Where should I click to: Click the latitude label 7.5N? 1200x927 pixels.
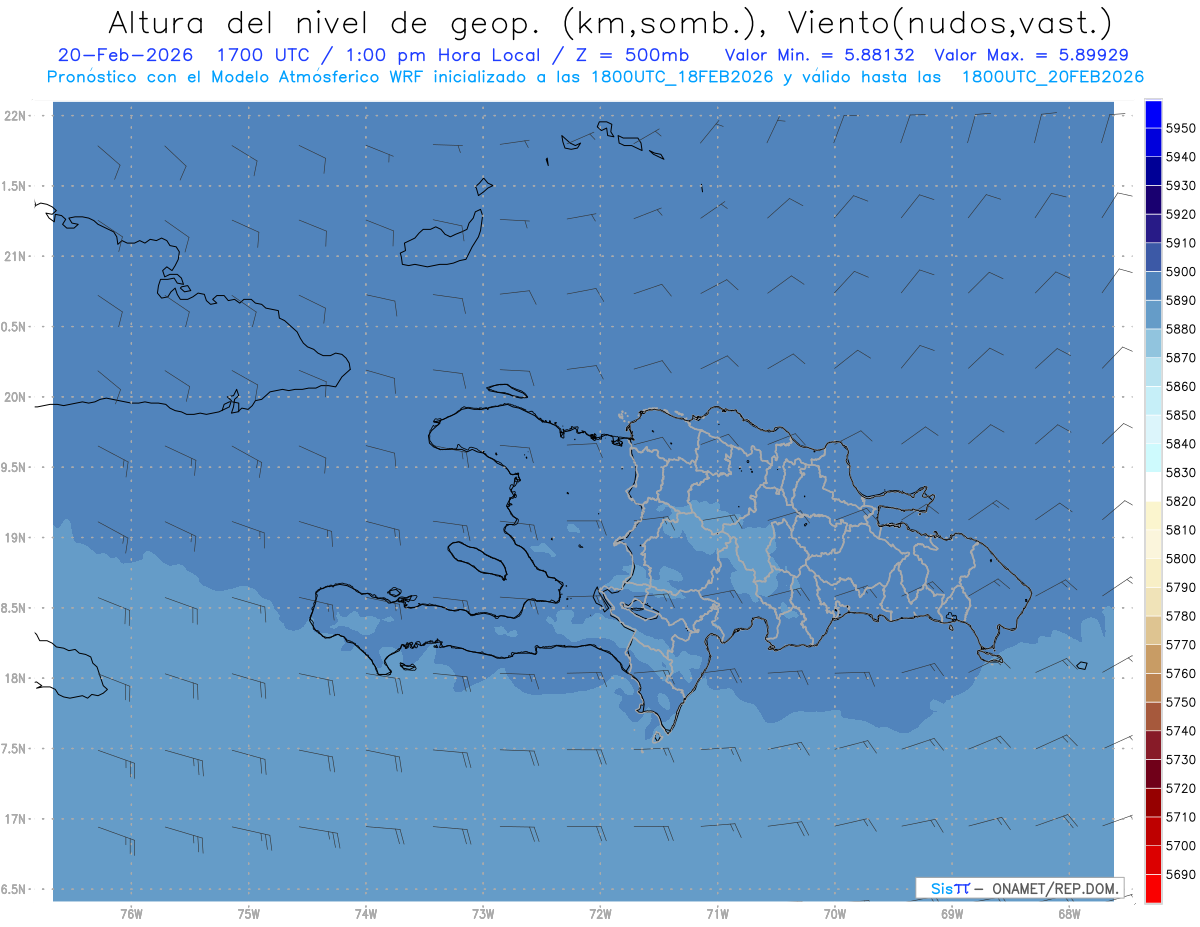[15, 748]
